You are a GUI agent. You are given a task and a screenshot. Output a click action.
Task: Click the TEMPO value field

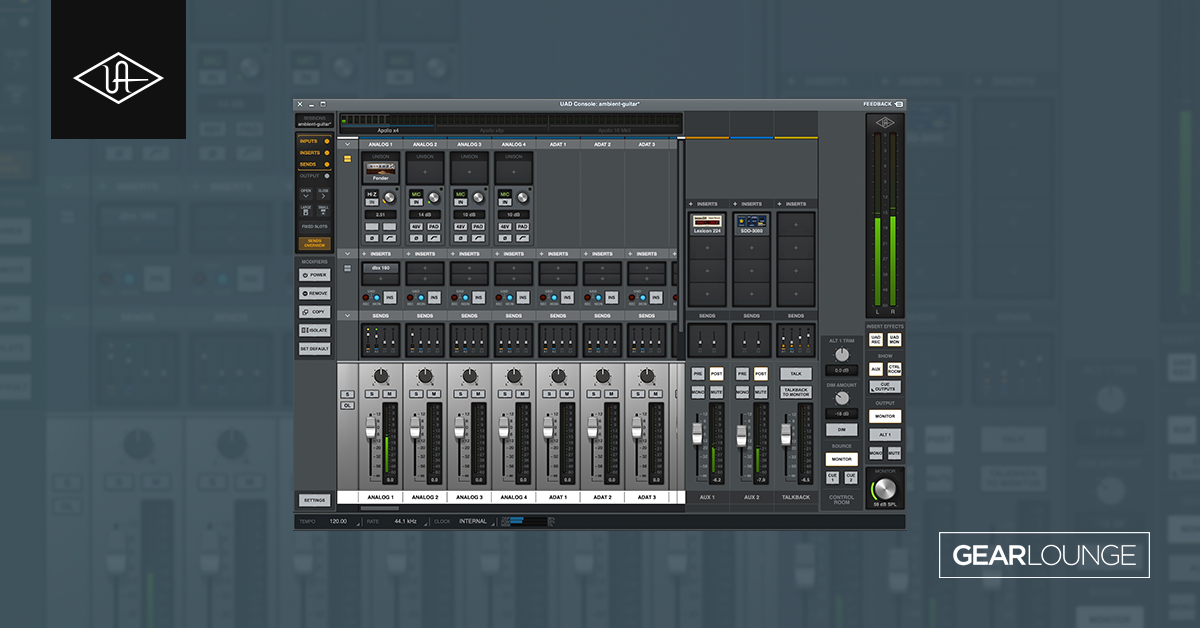(x=337, y=521)
